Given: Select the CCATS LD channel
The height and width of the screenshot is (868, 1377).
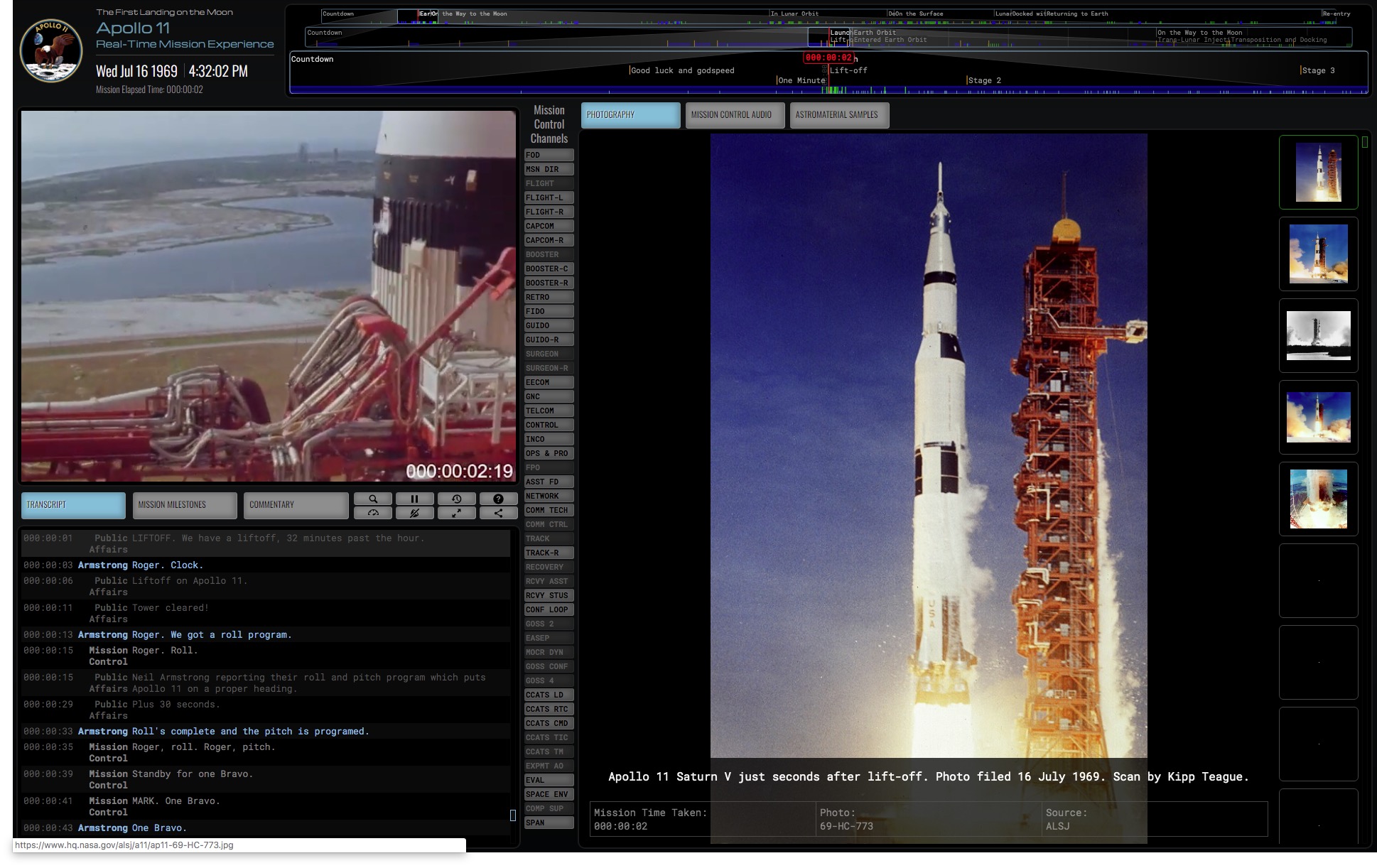Looking at the screenshot, I should [549, 695].
